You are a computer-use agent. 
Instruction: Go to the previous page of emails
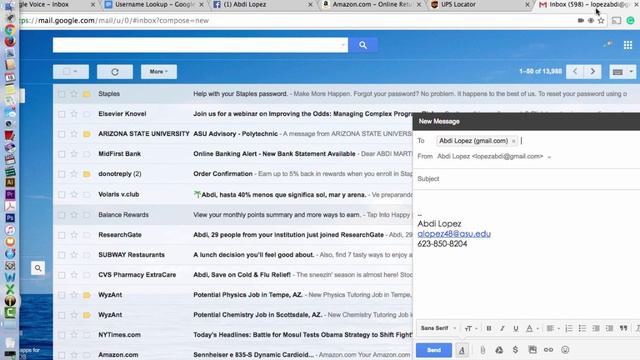pyautogui.click(x=575, y=72)
